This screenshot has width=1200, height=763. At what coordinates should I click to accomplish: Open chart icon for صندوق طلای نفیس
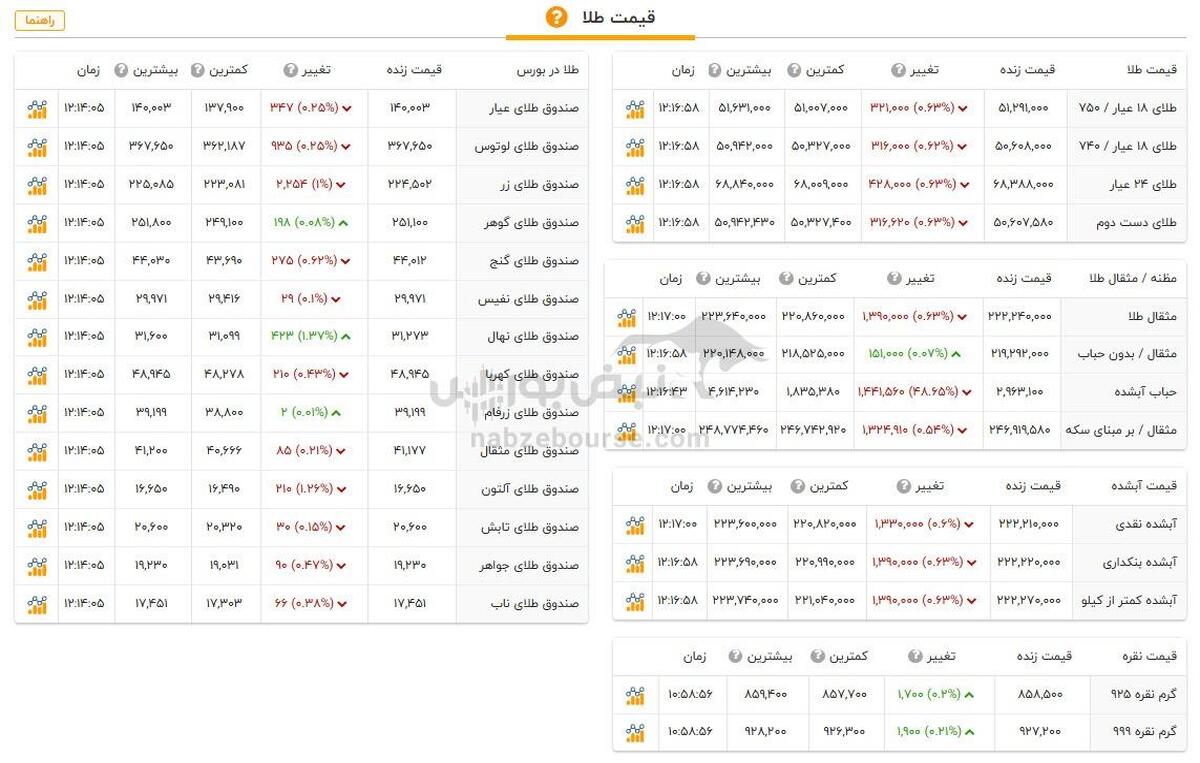point(37,299)
